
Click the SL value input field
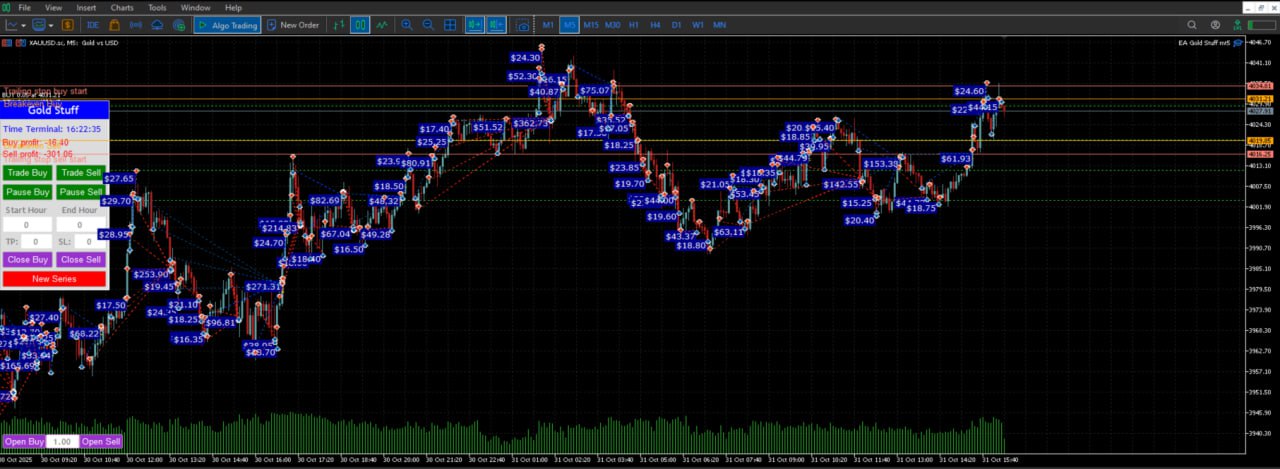click(x=89, y=242)
